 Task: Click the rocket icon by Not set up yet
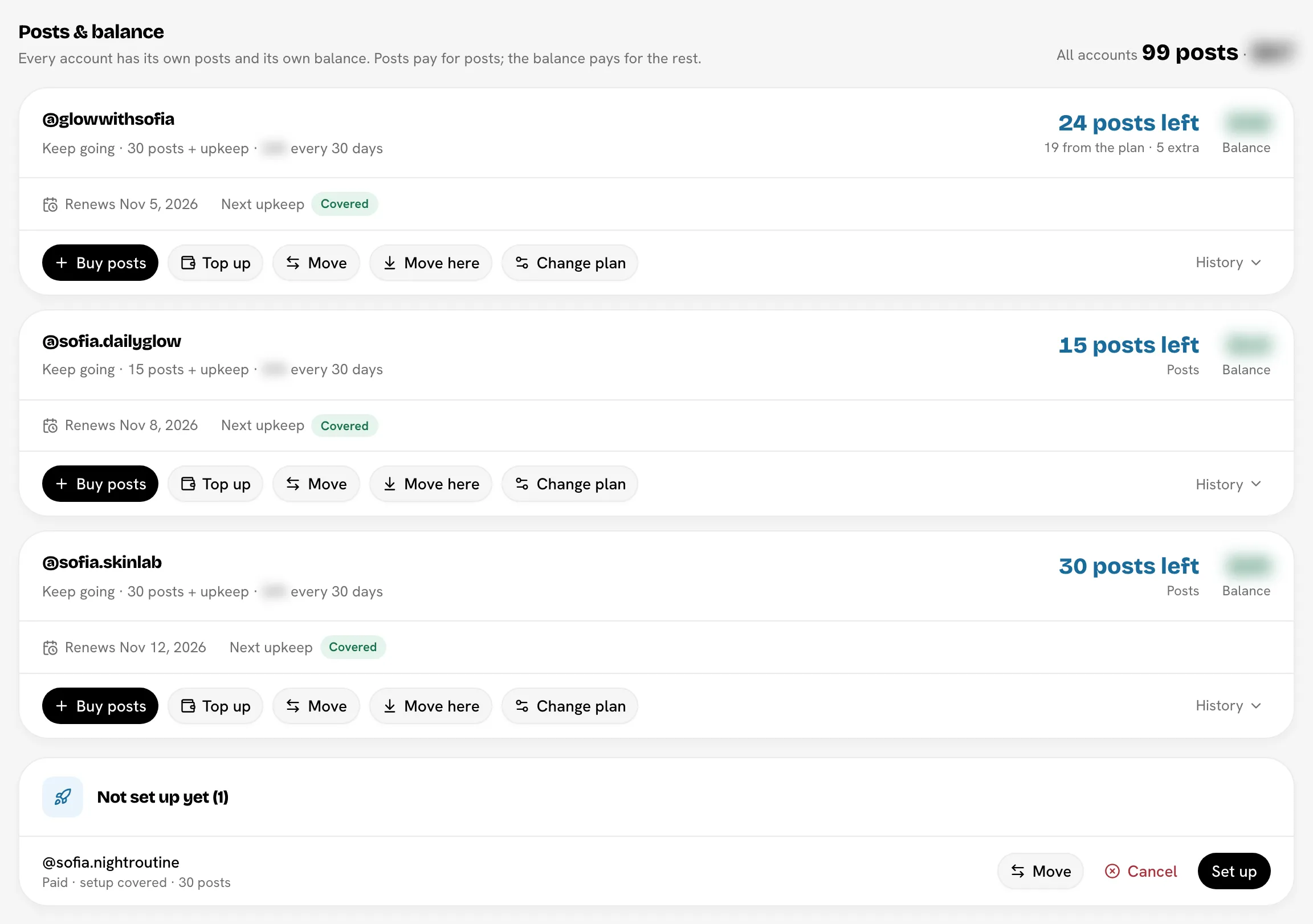click(62, 796)
